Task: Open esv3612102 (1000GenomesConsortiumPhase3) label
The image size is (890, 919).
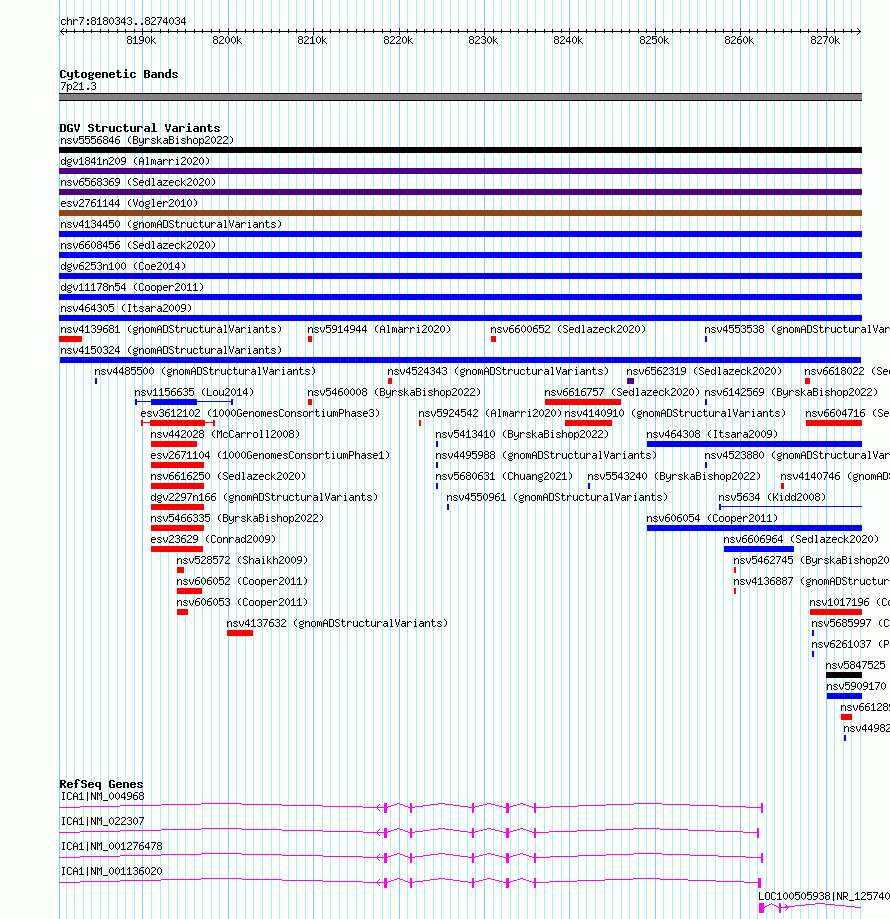Action: 260,414
